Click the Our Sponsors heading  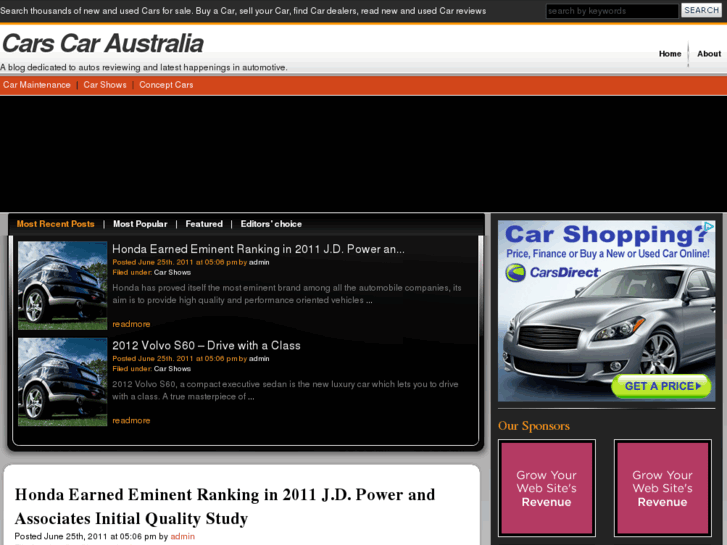534,426
